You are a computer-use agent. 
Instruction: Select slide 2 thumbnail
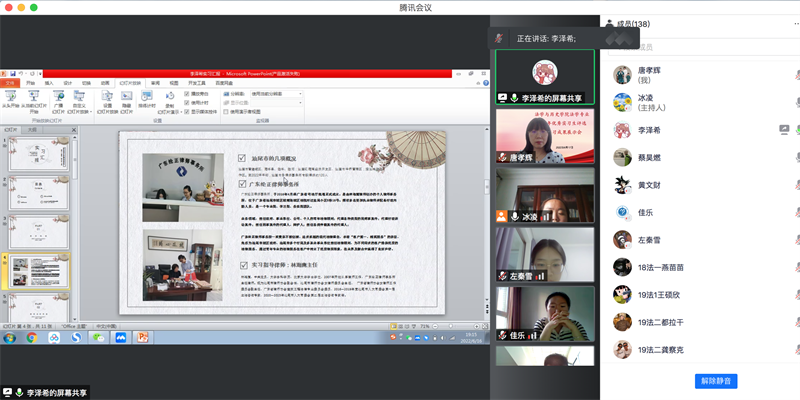click(x=39, y=193)
